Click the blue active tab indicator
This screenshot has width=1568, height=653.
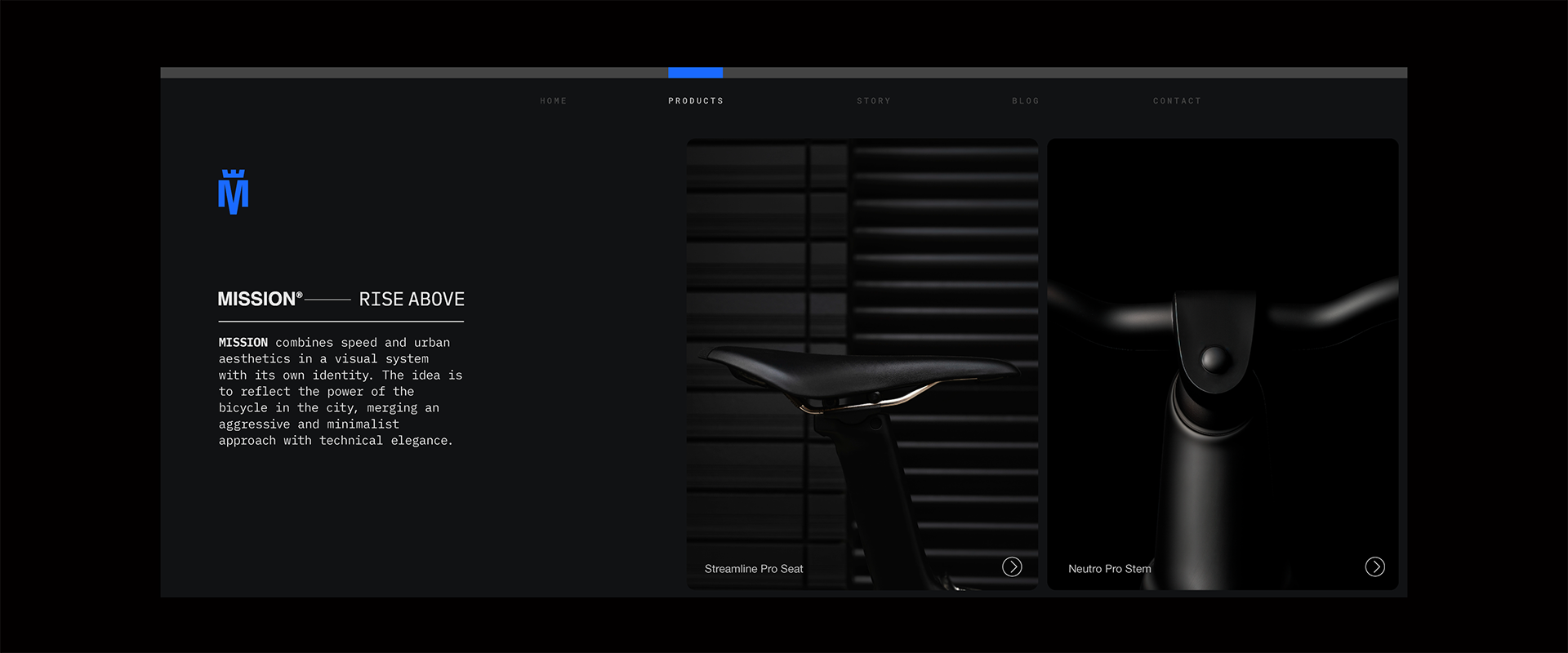click(695, 73)
